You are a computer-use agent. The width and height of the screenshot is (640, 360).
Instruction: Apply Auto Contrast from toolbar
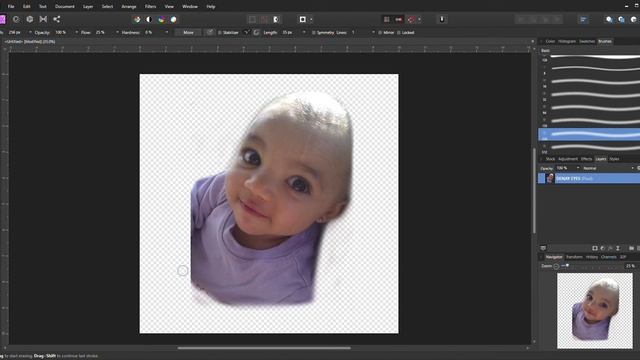coord(149,19)
